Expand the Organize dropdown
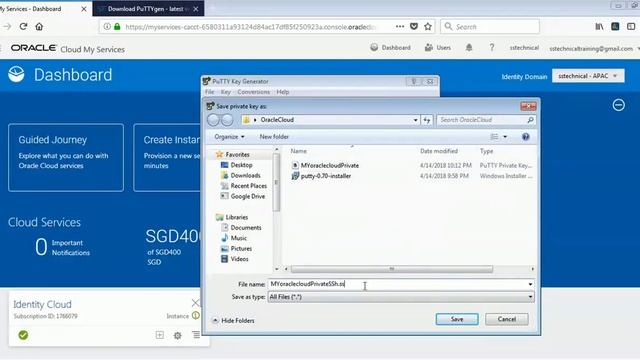Viewport: 640px width, 360px height. pos(229,137)
